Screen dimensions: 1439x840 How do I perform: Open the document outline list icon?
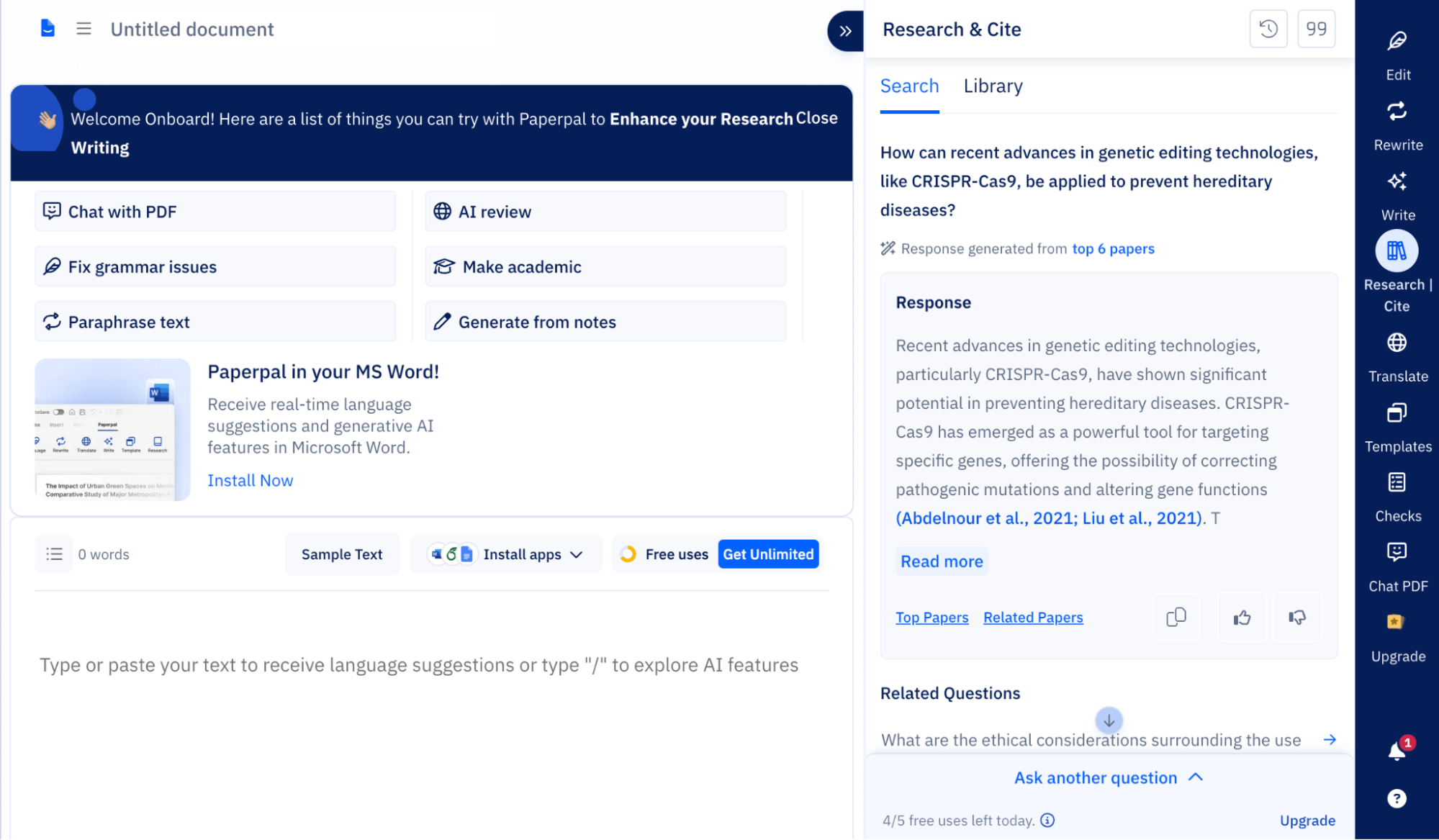tap(54, 554)
